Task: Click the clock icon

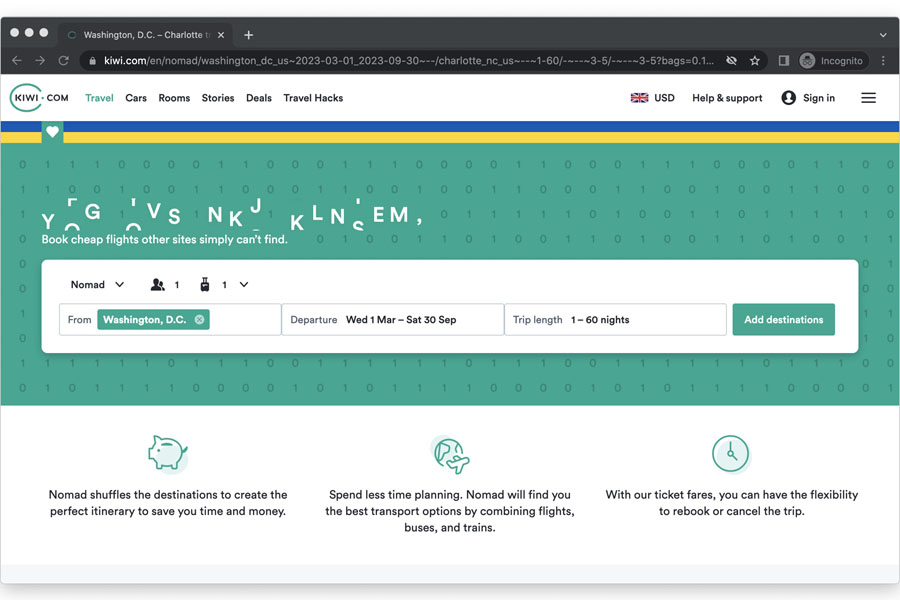Action: click(731, 454)
